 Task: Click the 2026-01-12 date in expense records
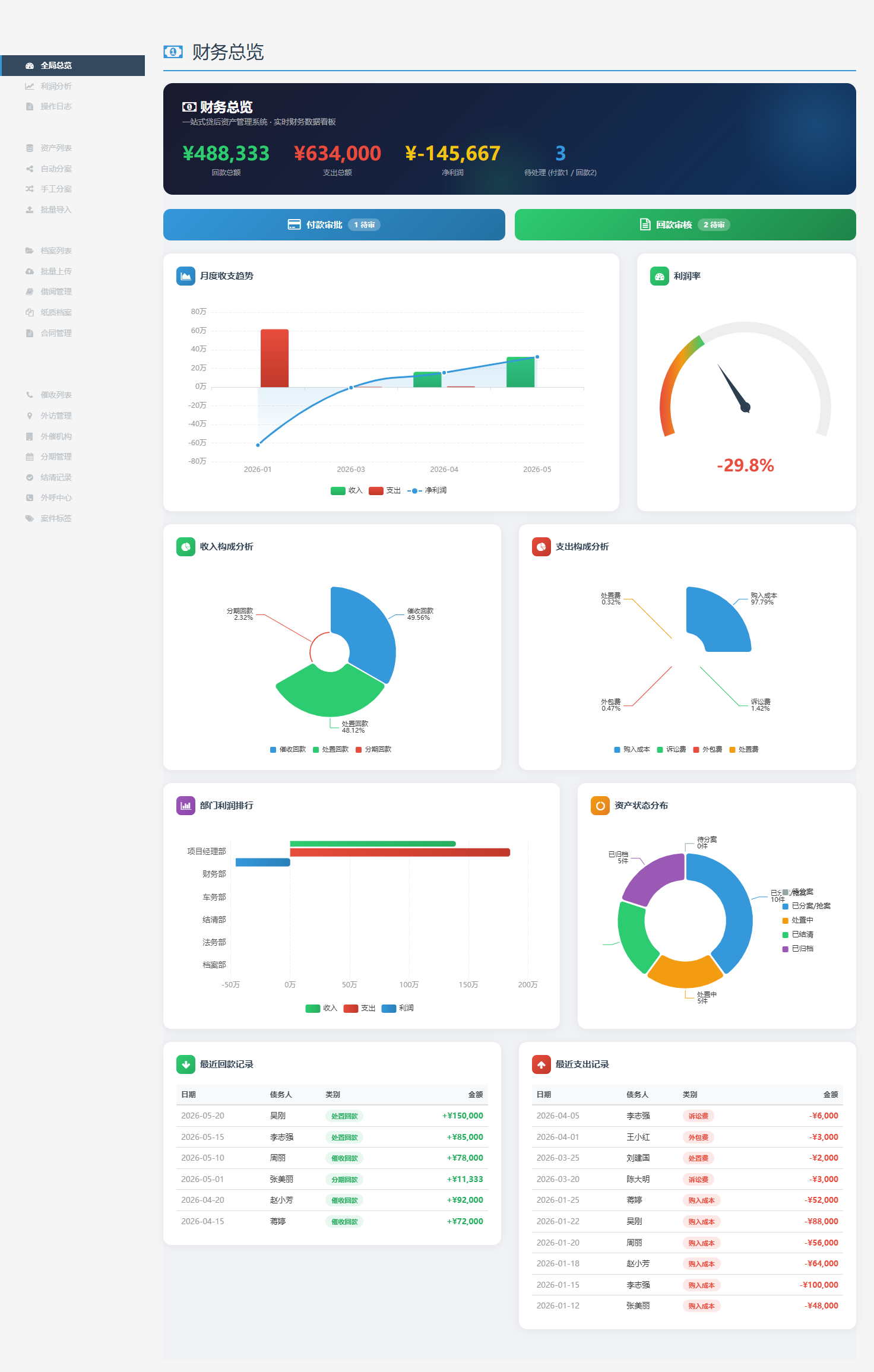[x=558, y=1306]
